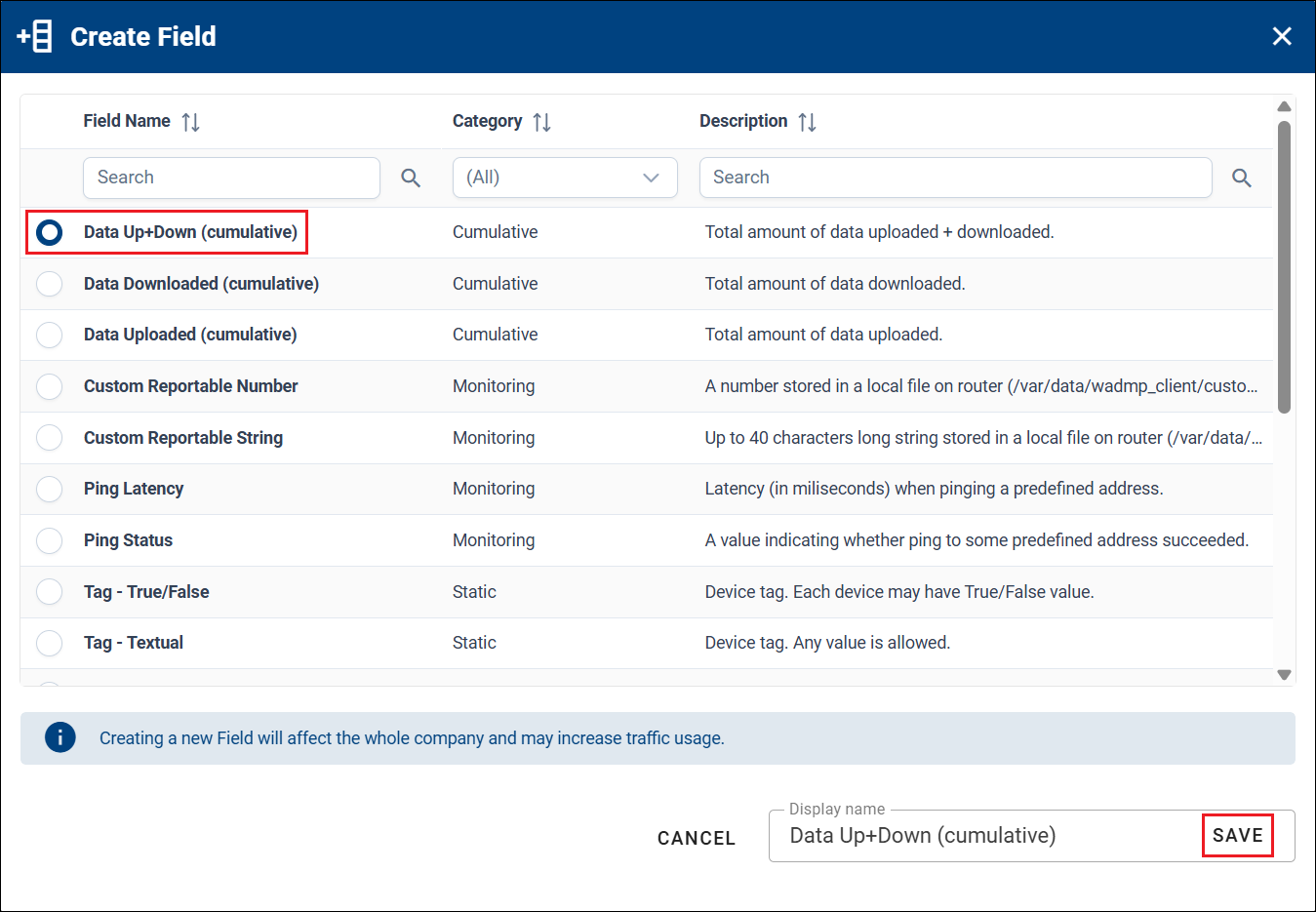Viewport: 1316px width, 912px height.
Task: Click 'Device tag. Any value is allowed.' text
Action: pos(827,643)
